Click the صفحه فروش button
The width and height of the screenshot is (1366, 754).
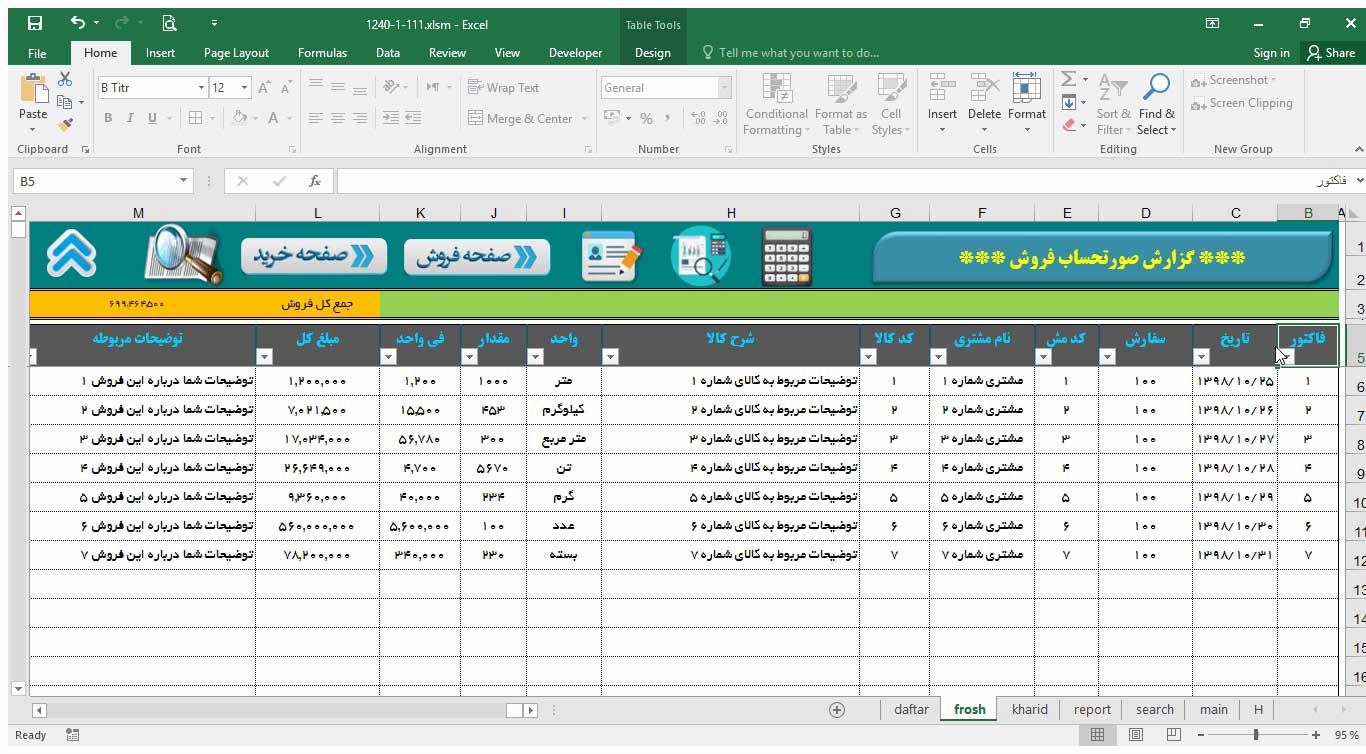(x=477, y=256)
